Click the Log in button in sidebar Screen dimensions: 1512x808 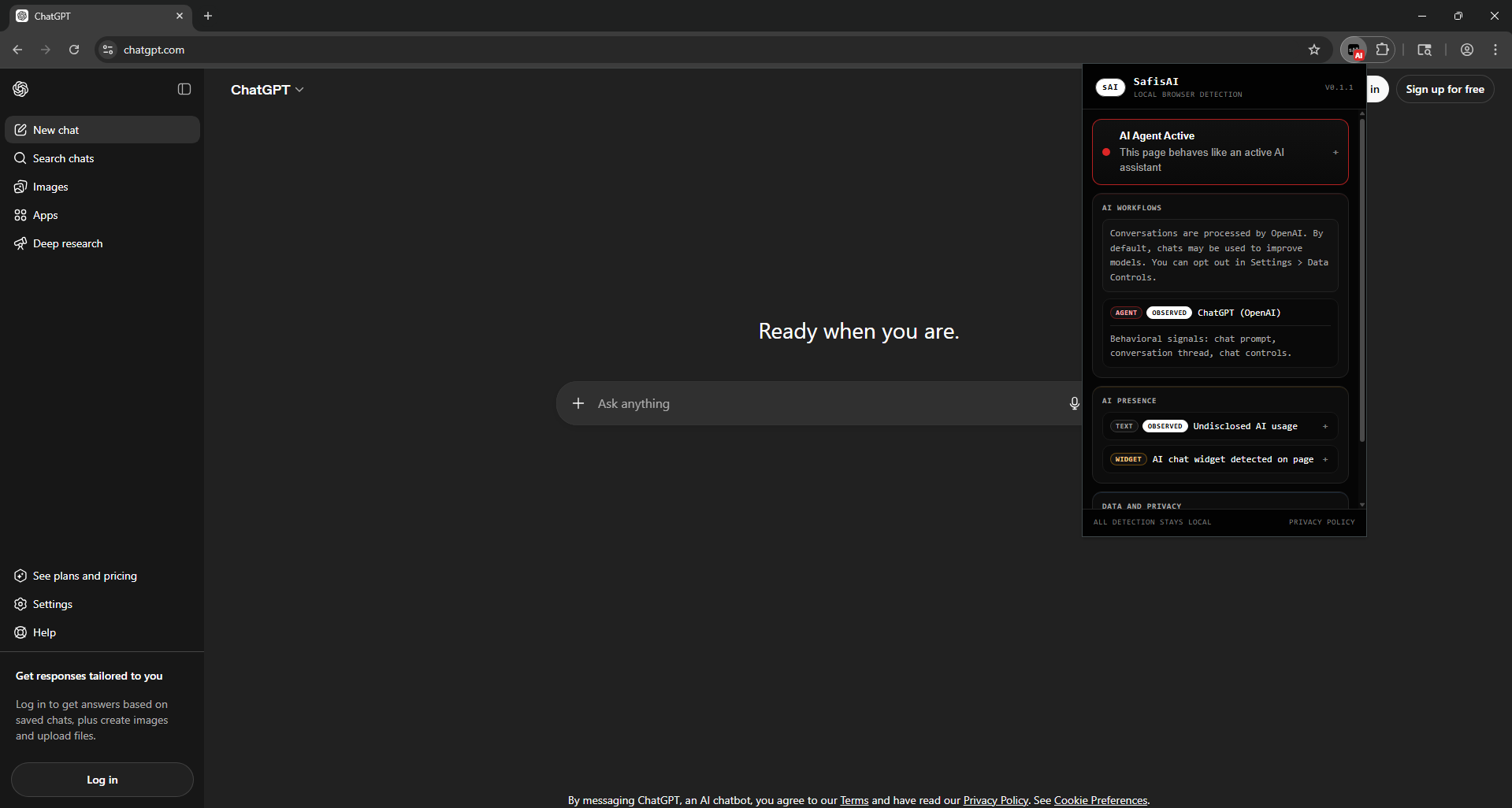point(102,780)
